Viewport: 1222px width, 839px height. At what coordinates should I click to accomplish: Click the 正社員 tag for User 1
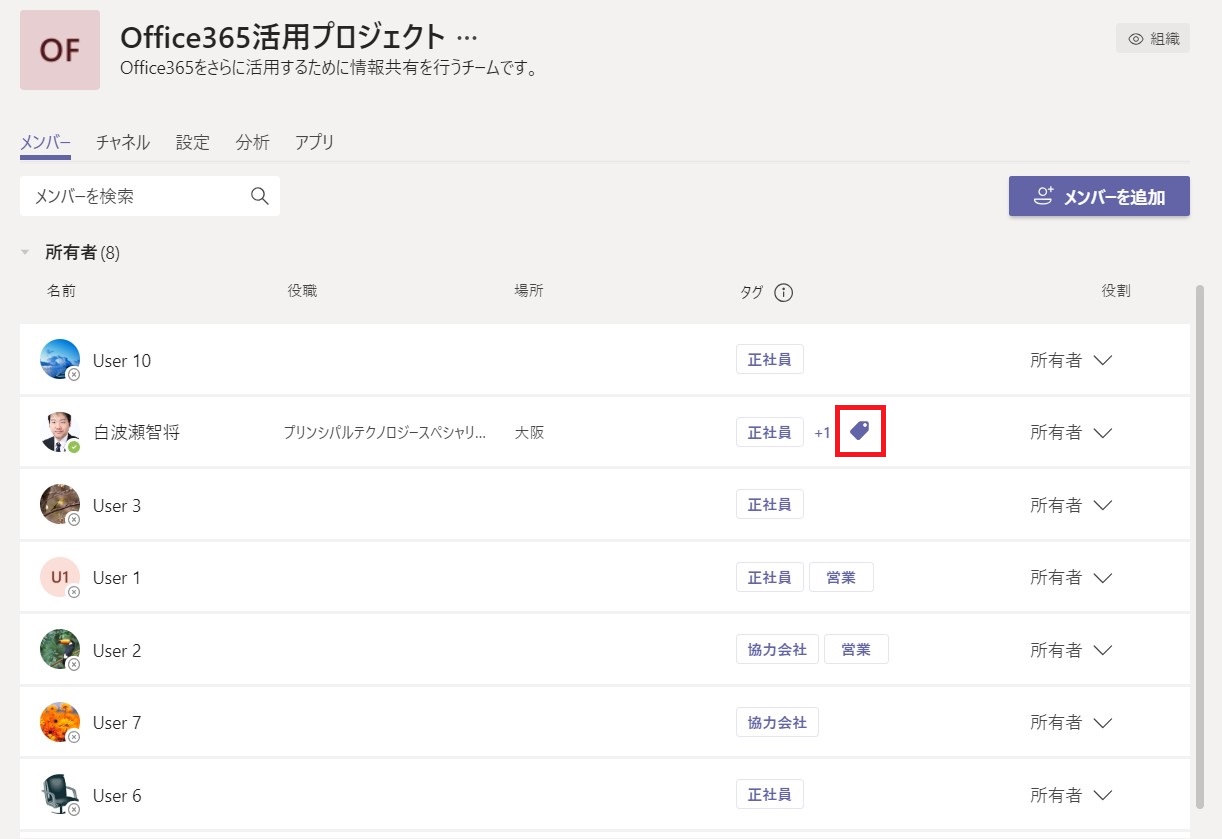770,577
